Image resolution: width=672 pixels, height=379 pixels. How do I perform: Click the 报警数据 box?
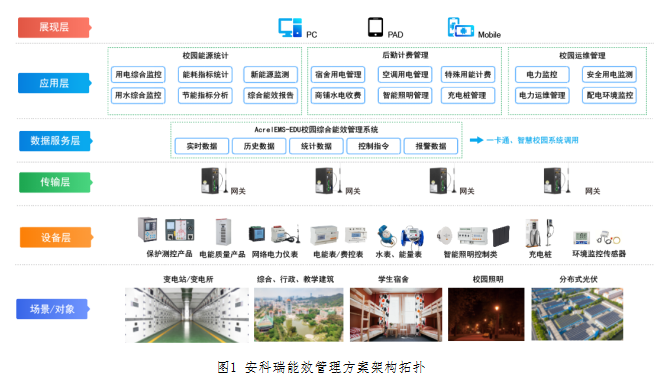coord(431,146)
